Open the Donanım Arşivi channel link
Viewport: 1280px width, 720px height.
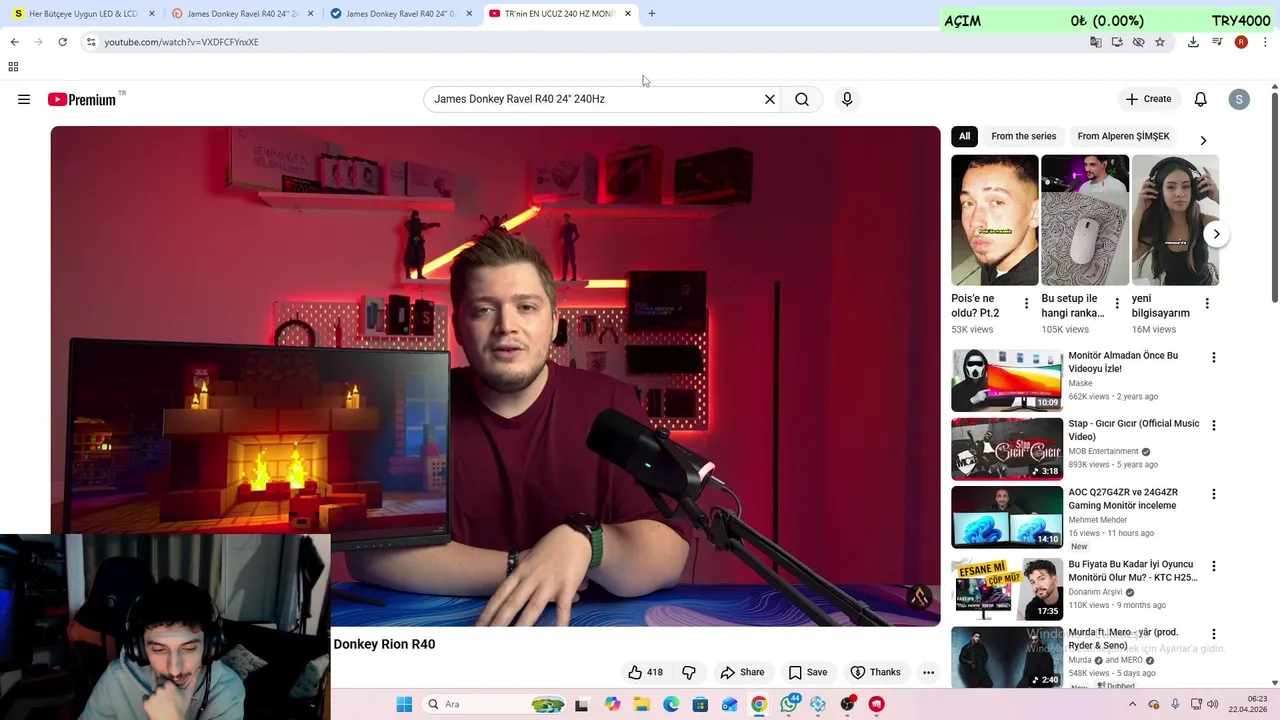[1097, 592]
